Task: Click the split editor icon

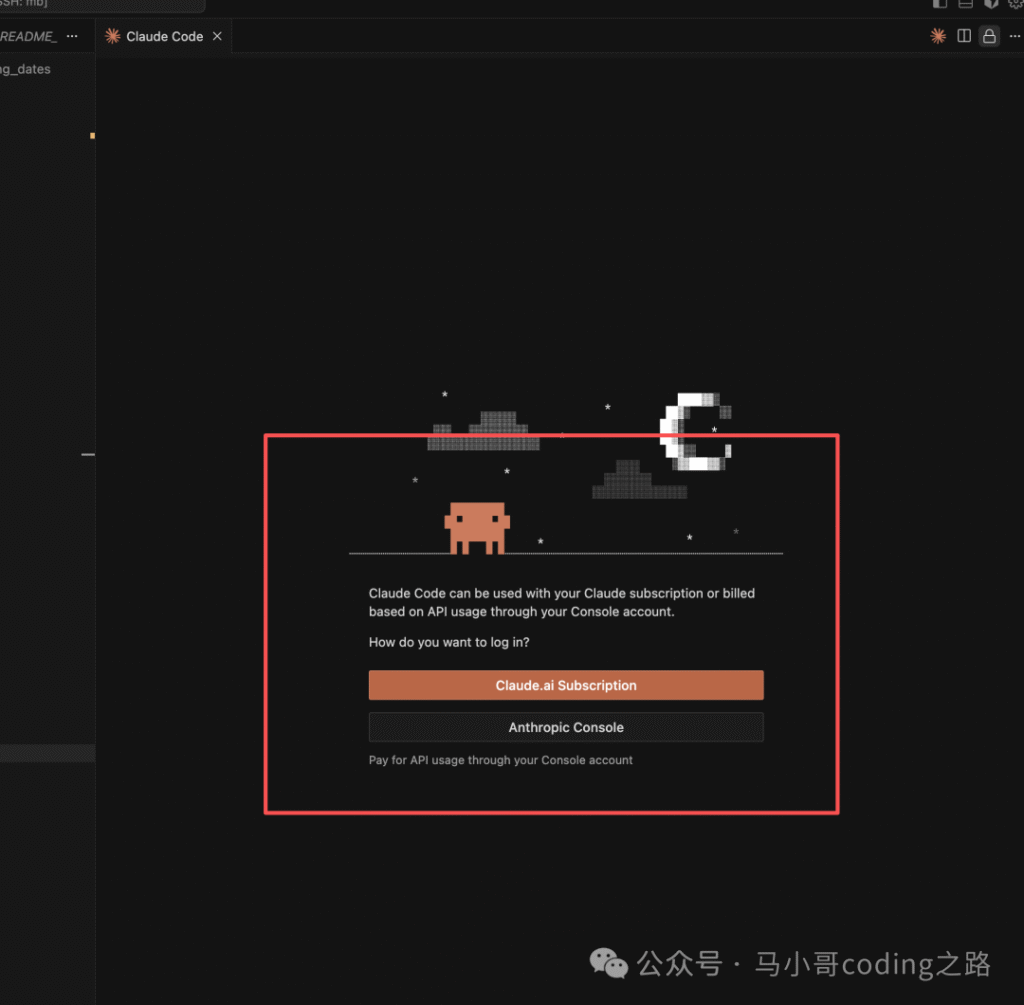Action: pyautogui.click(x=964, y=36)
